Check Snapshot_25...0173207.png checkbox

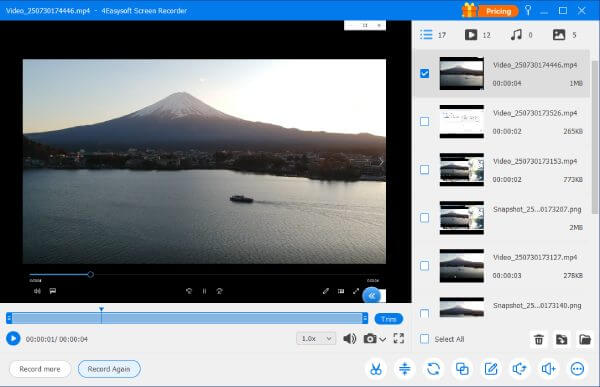tap(424, 218)
